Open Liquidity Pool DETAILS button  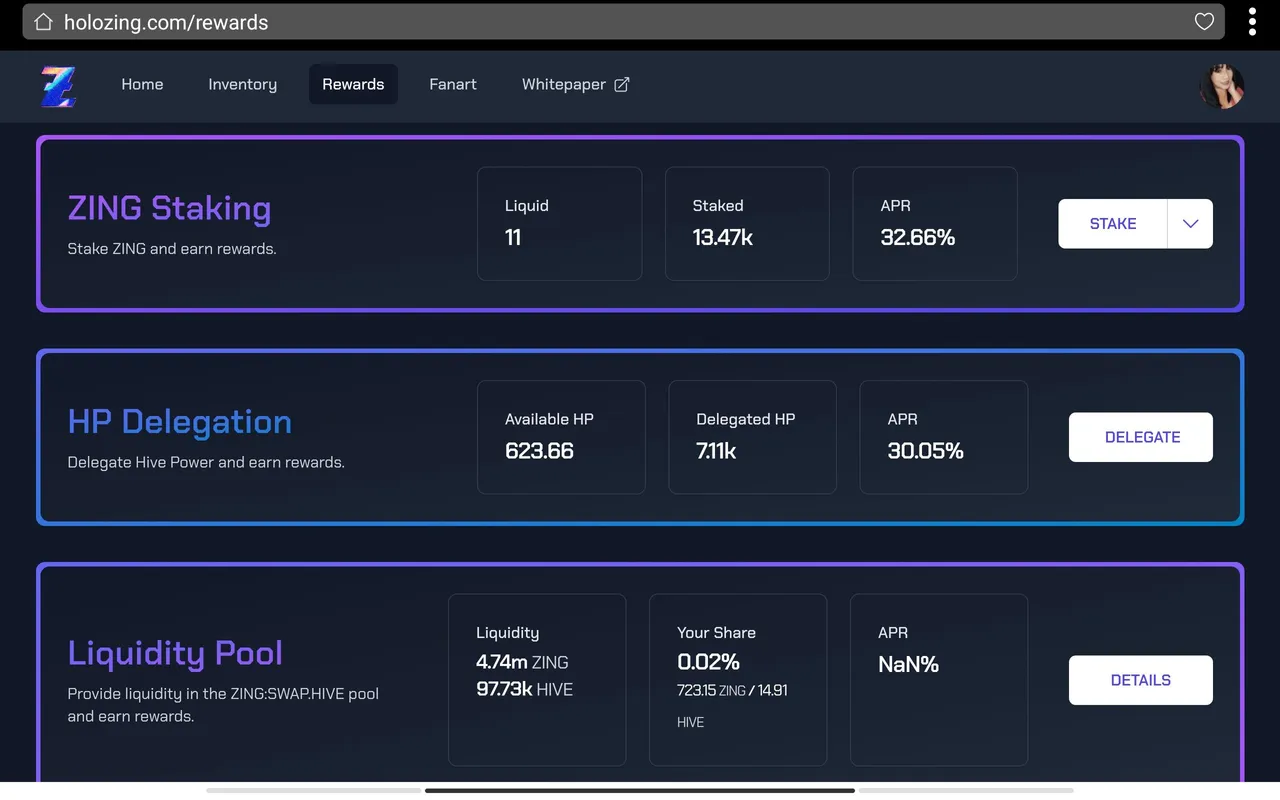pos(1141,680)
